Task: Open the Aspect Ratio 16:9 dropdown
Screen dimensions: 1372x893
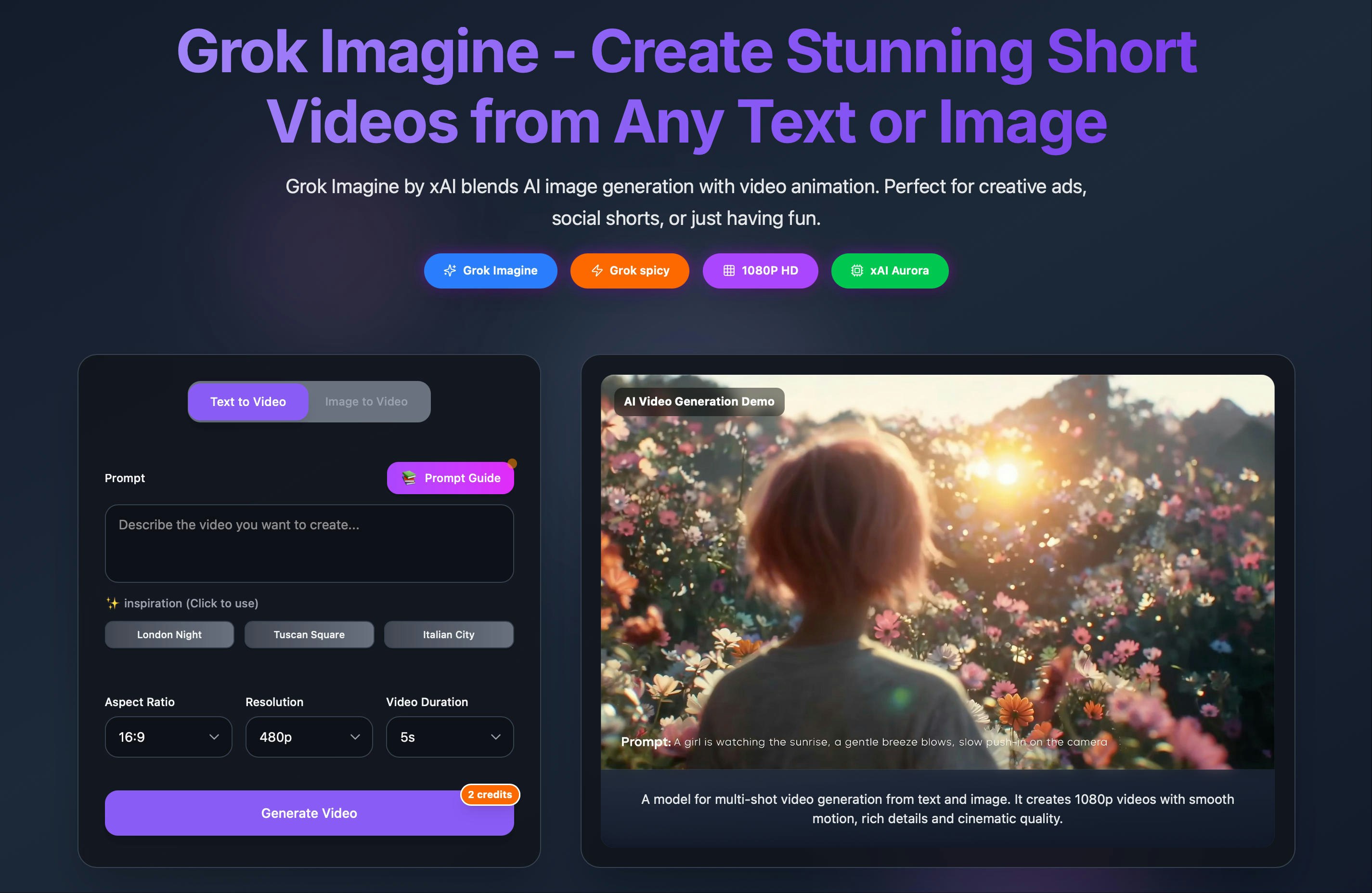Action: pos(168,736)
